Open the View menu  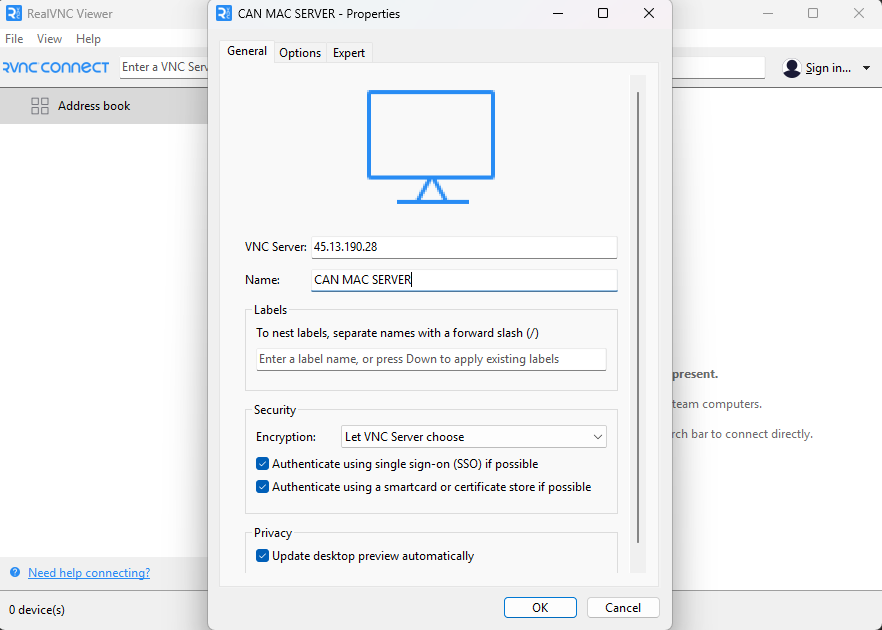tap(49, 39)
